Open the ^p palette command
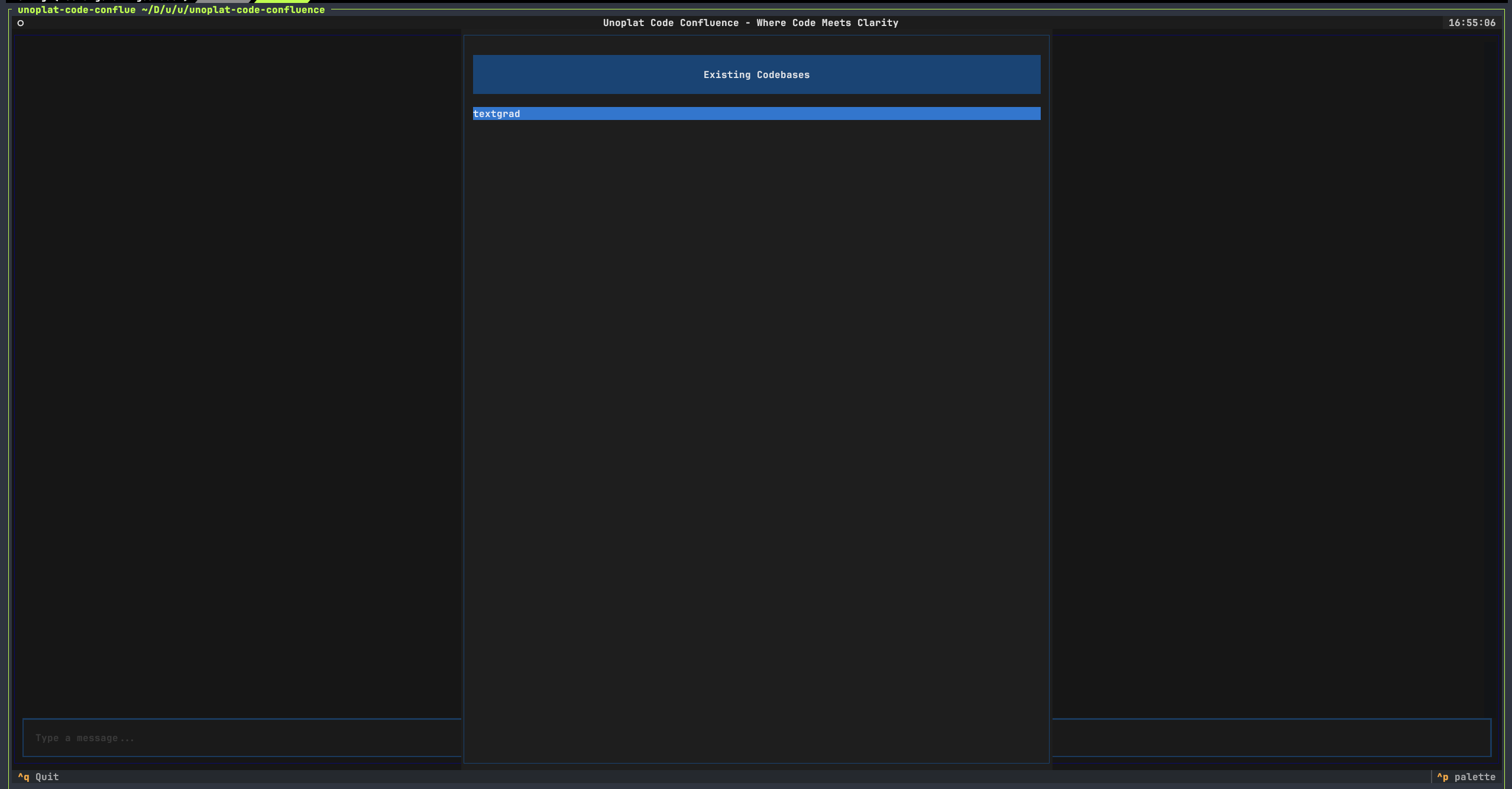The width and height of the screenshot is (1512, 789). pos(1466,777)
